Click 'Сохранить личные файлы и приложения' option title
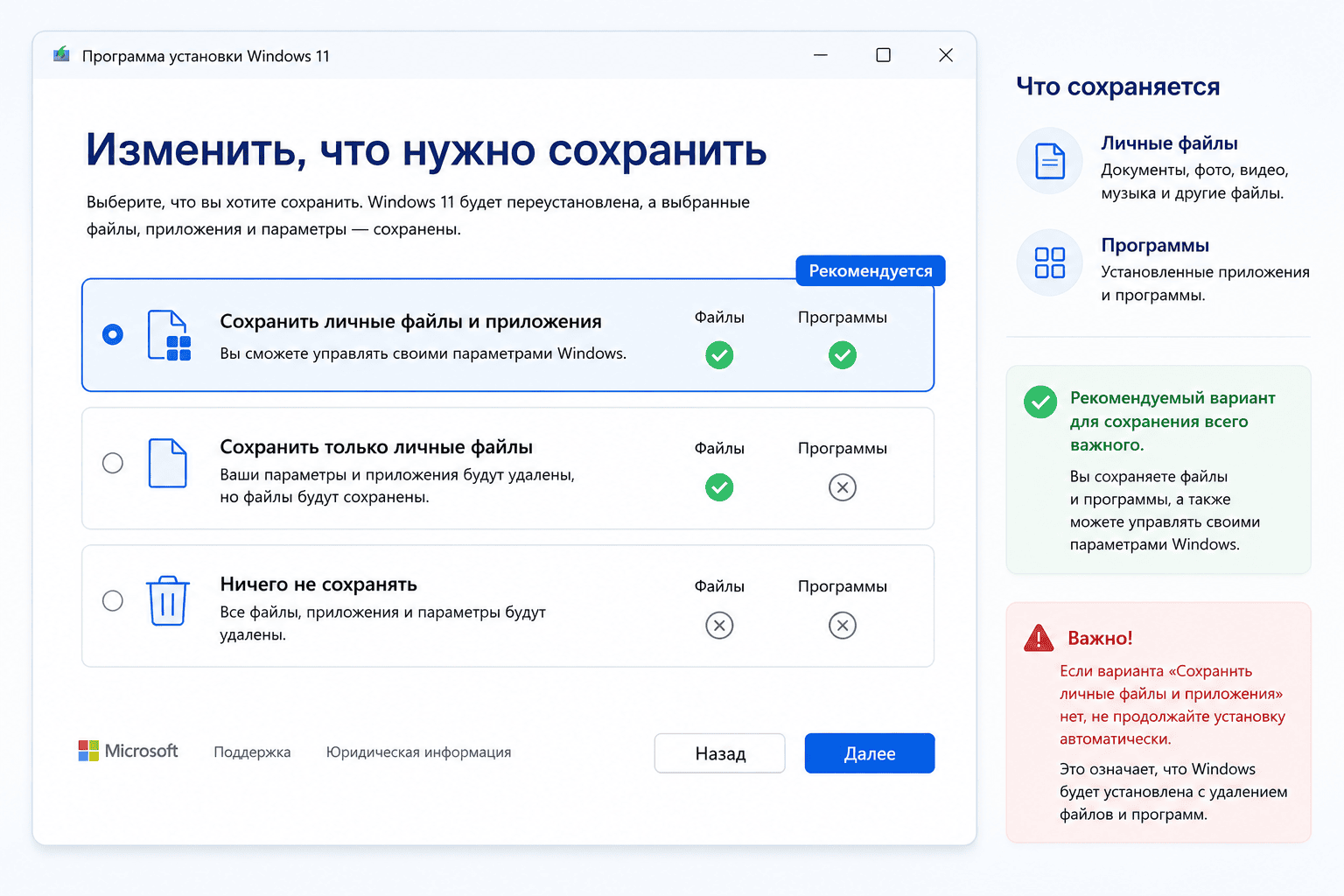The image size is (1344, 896). (410, 321)
